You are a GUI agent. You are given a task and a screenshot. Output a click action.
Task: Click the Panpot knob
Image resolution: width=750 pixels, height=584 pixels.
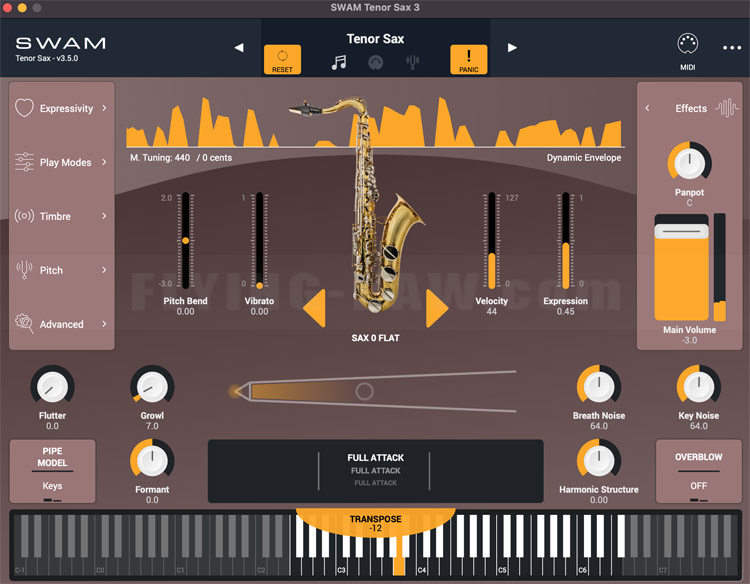pyautogui.click(x=689, y=163)
